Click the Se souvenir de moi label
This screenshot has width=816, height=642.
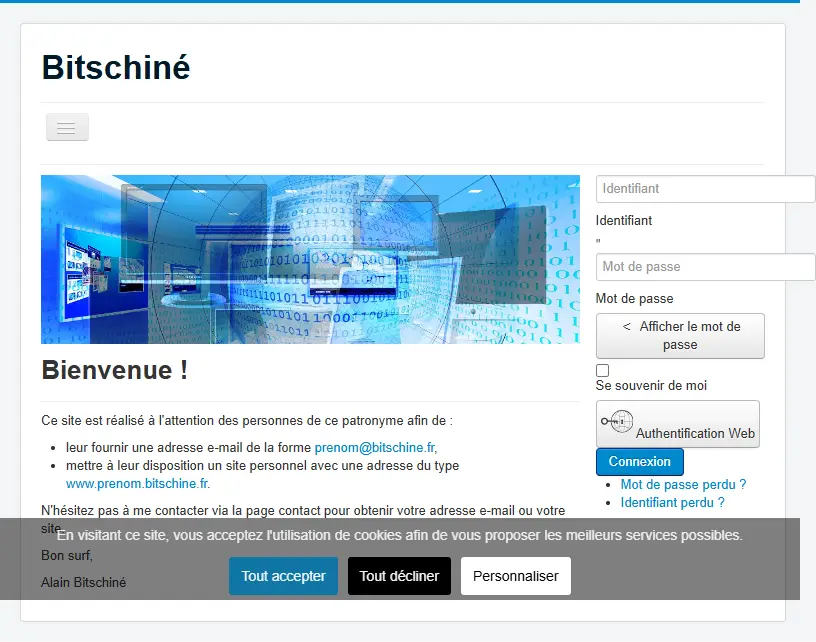click(651, 386)
